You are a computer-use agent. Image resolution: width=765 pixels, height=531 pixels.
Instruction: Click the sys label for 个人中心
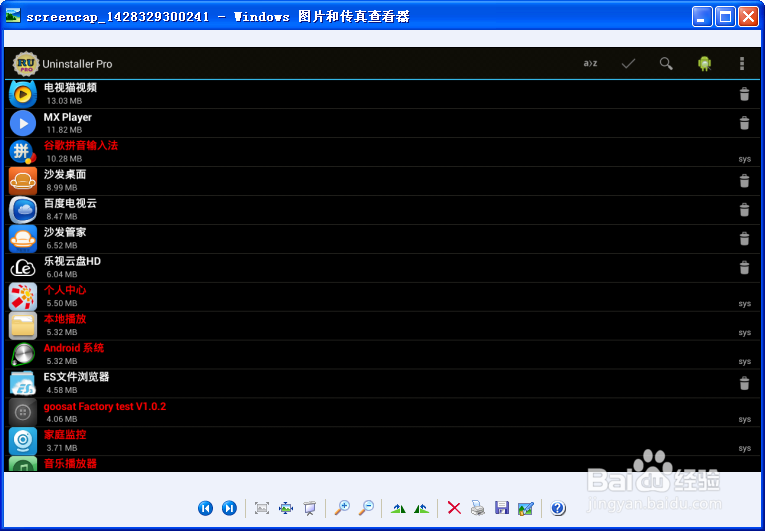click(x=745, y=304)
